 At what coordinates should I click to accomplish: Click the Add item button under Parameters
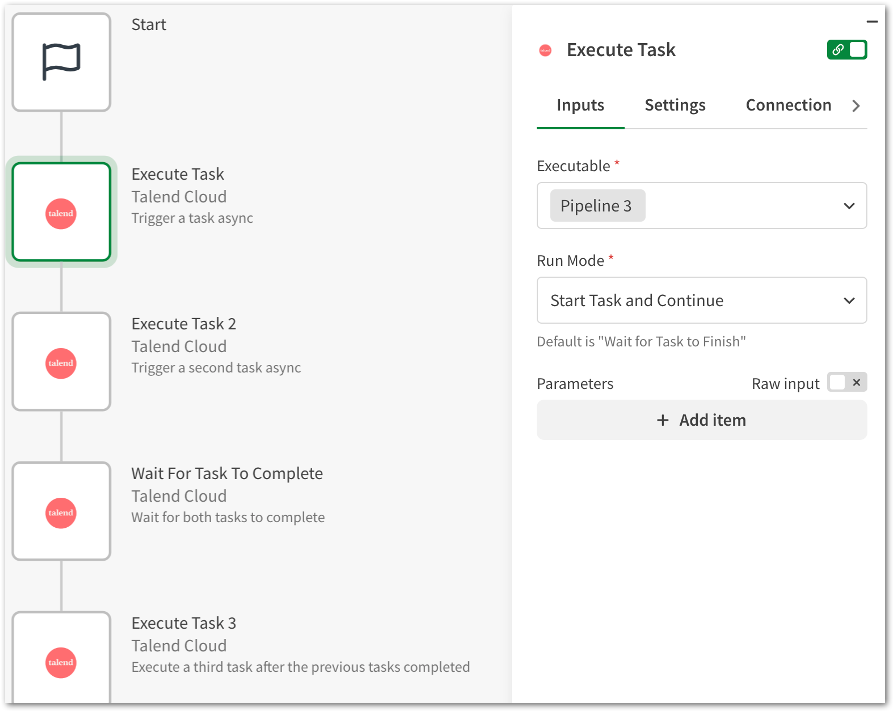[701, 420]
